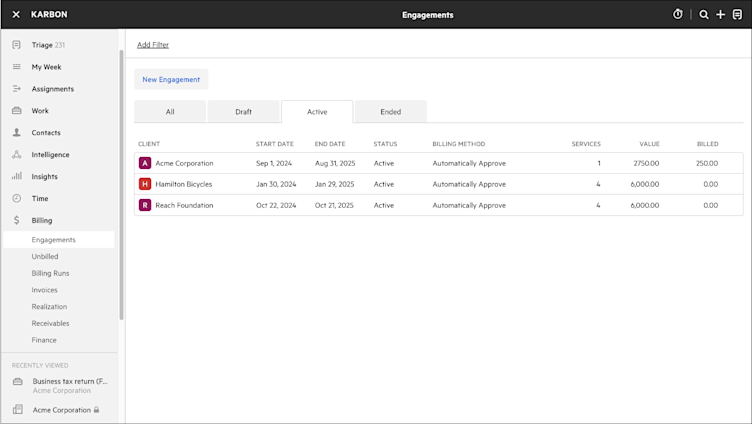Click the My Week list icon

(16, 67)
